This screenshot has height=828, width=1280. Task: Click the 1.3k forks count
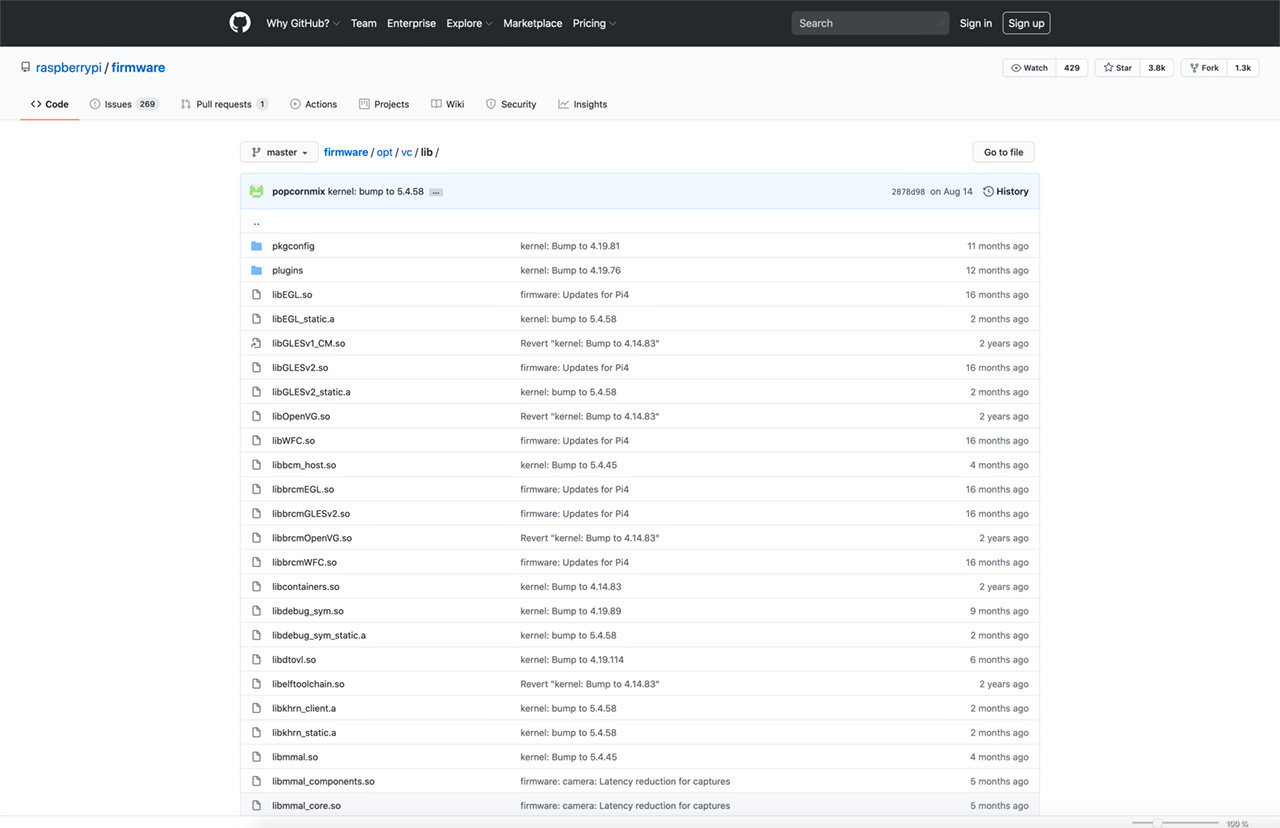tap(1243, 68)
